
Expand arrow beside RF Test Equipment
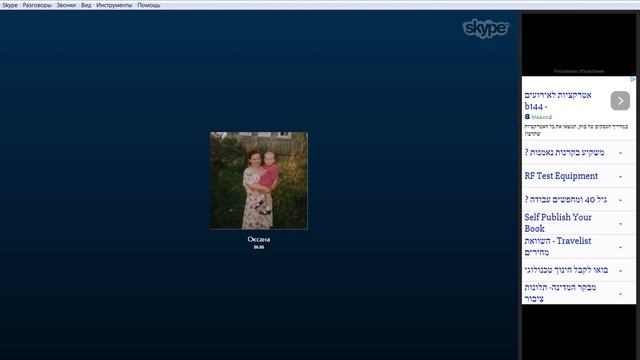(620, 177)
